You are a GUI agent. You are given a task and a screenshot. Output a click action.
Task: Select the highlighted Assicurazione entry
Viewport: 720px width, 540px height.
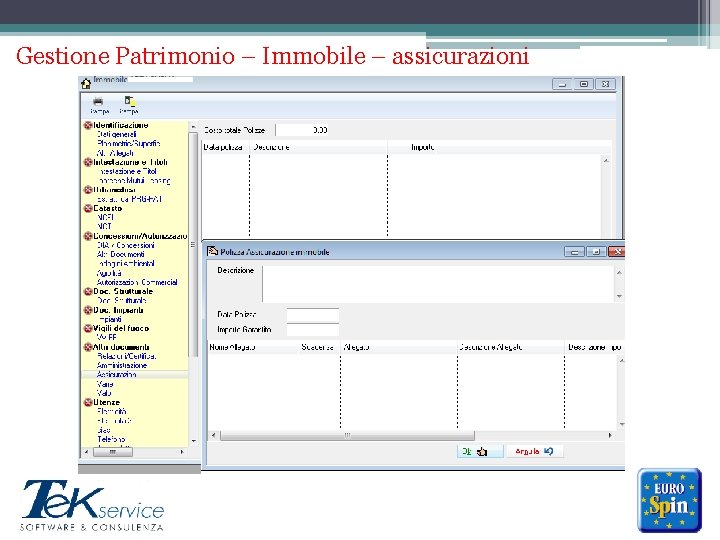(x=117, y=374)
